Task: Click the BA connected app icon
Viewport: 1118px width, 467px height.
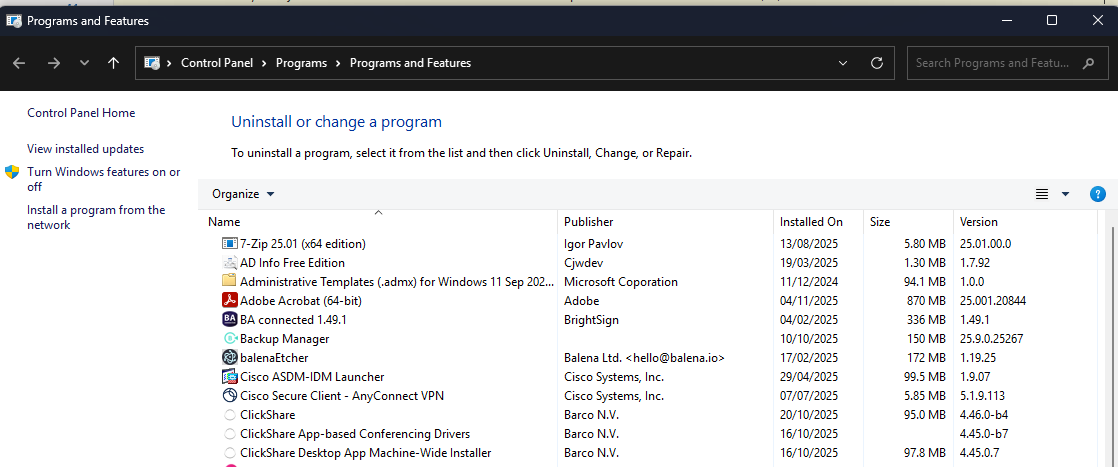Action: [x=229, y=320]
